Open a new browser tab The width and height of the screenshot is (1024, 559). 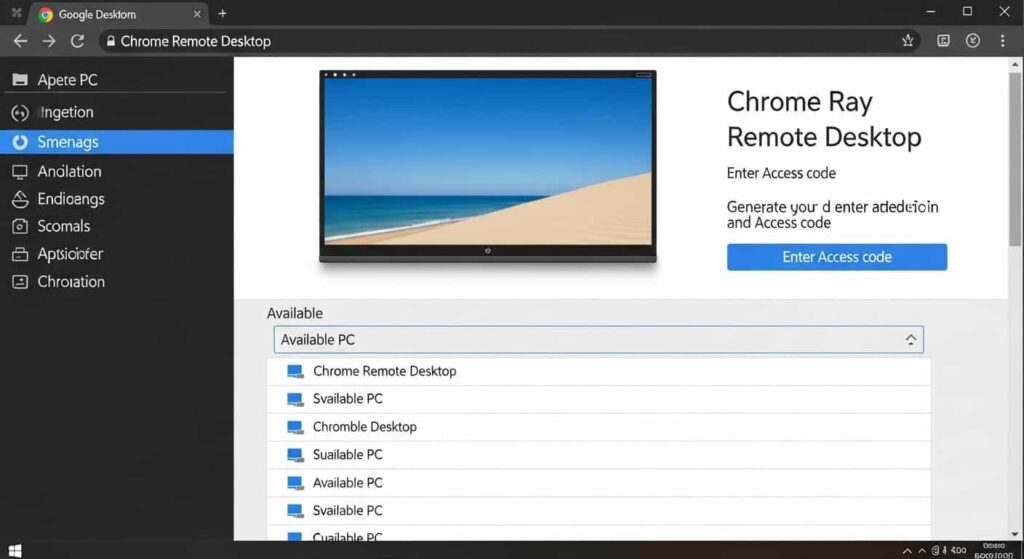pos(222,13)
